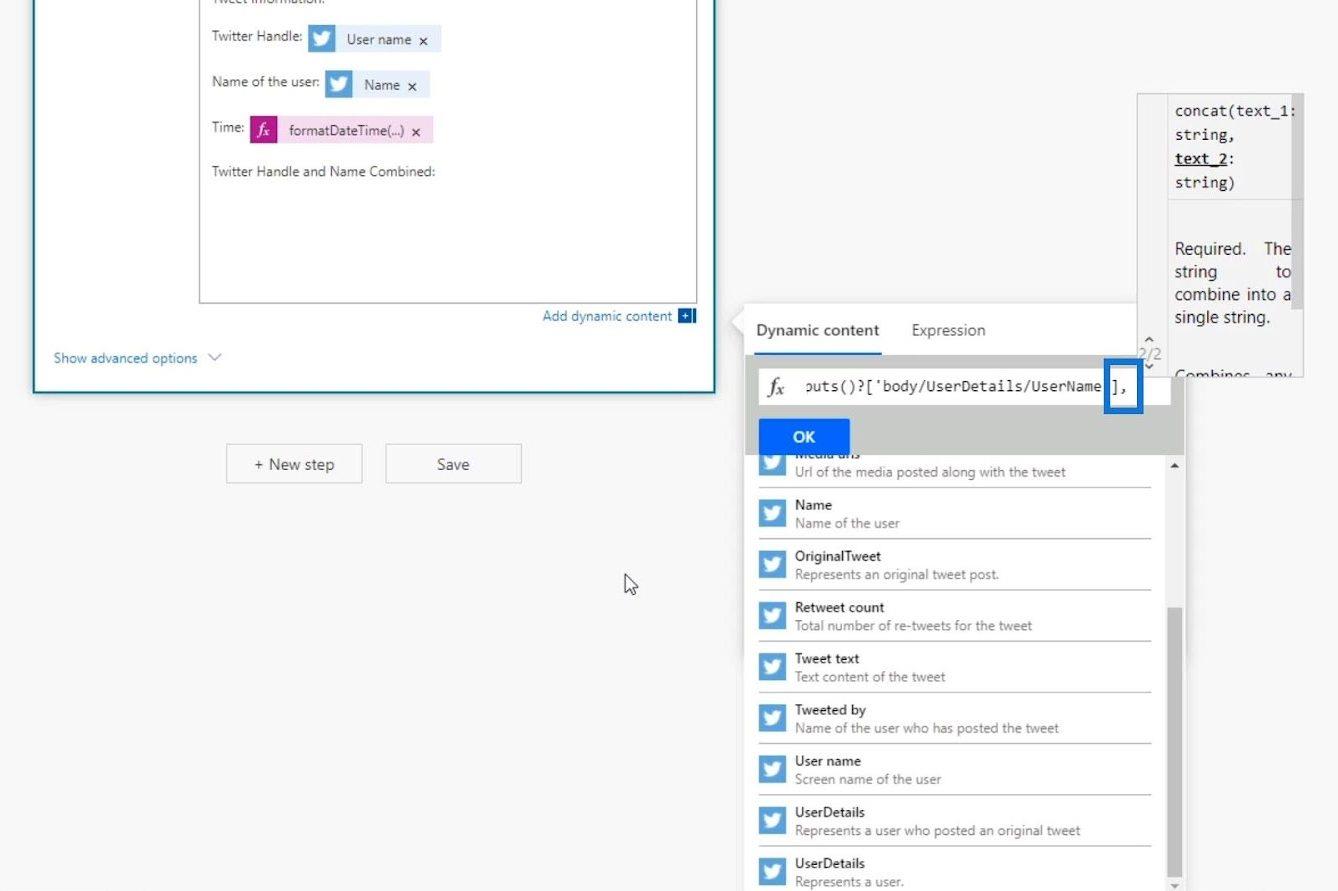The width and height of the screenshot is (1338, 891).
Task: Remove the formatDateTime expression token
Action: [x=416, y=132]
